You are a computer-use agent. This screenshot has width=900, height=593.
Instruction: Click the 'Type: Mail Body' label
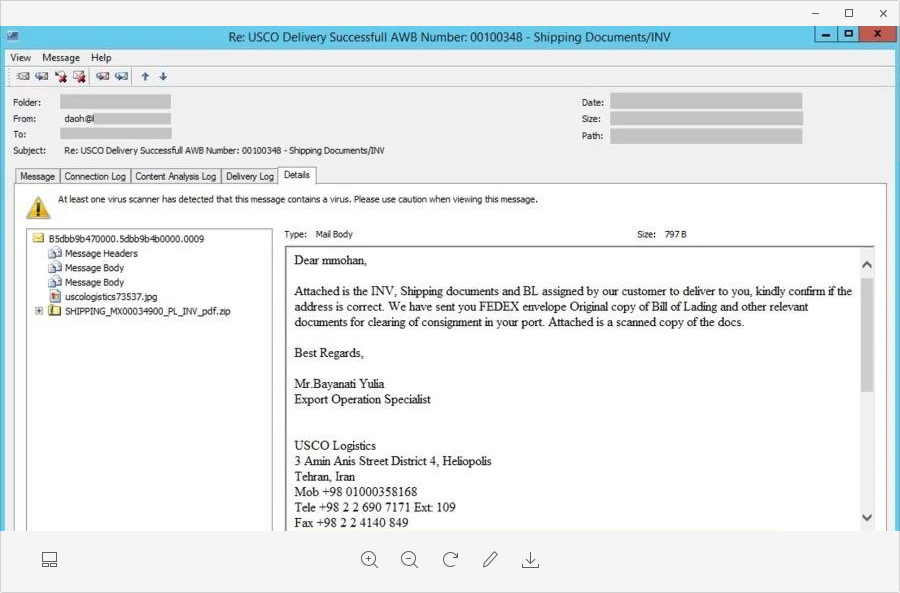tap(319, 234)
